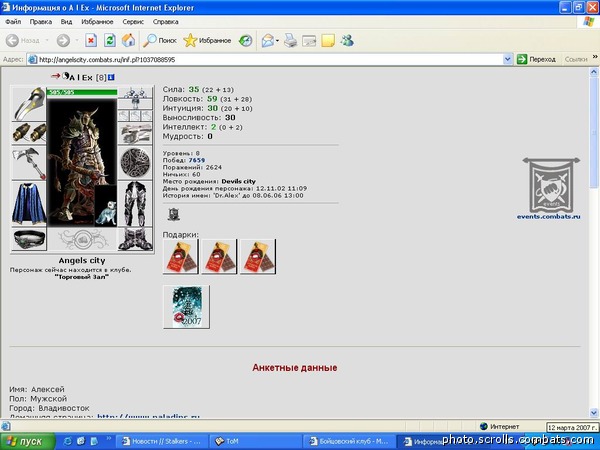The height and width of the screenshot is (450, 600).
Task: Open Favorites (Избранное) star button
Action: click(207, 40)
